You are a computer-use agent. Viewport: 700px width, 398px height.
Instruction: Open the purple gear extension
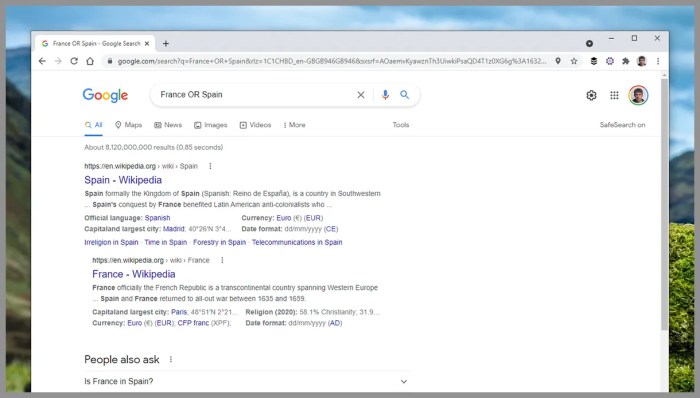[610, 61]
